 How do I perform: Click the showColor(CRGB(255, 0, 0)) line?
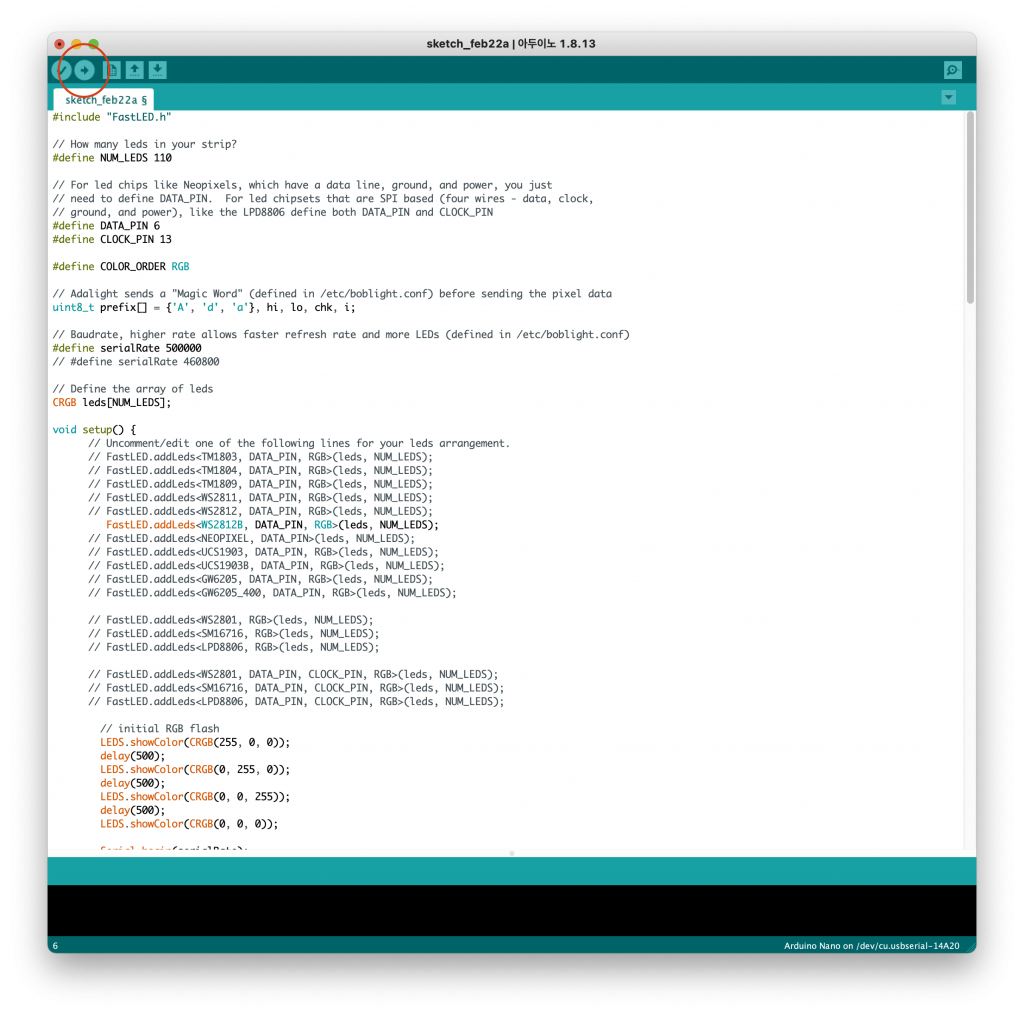[195, 742]
